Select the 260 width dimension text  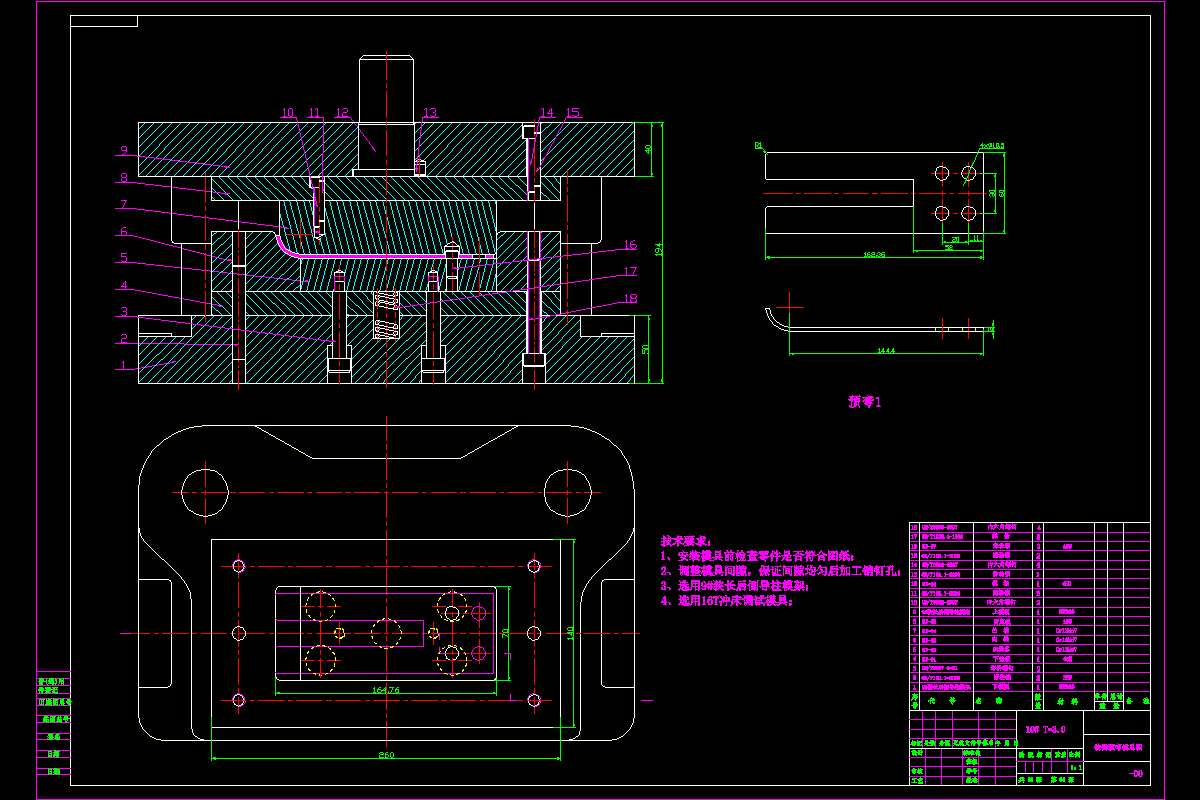click(386, 755)
